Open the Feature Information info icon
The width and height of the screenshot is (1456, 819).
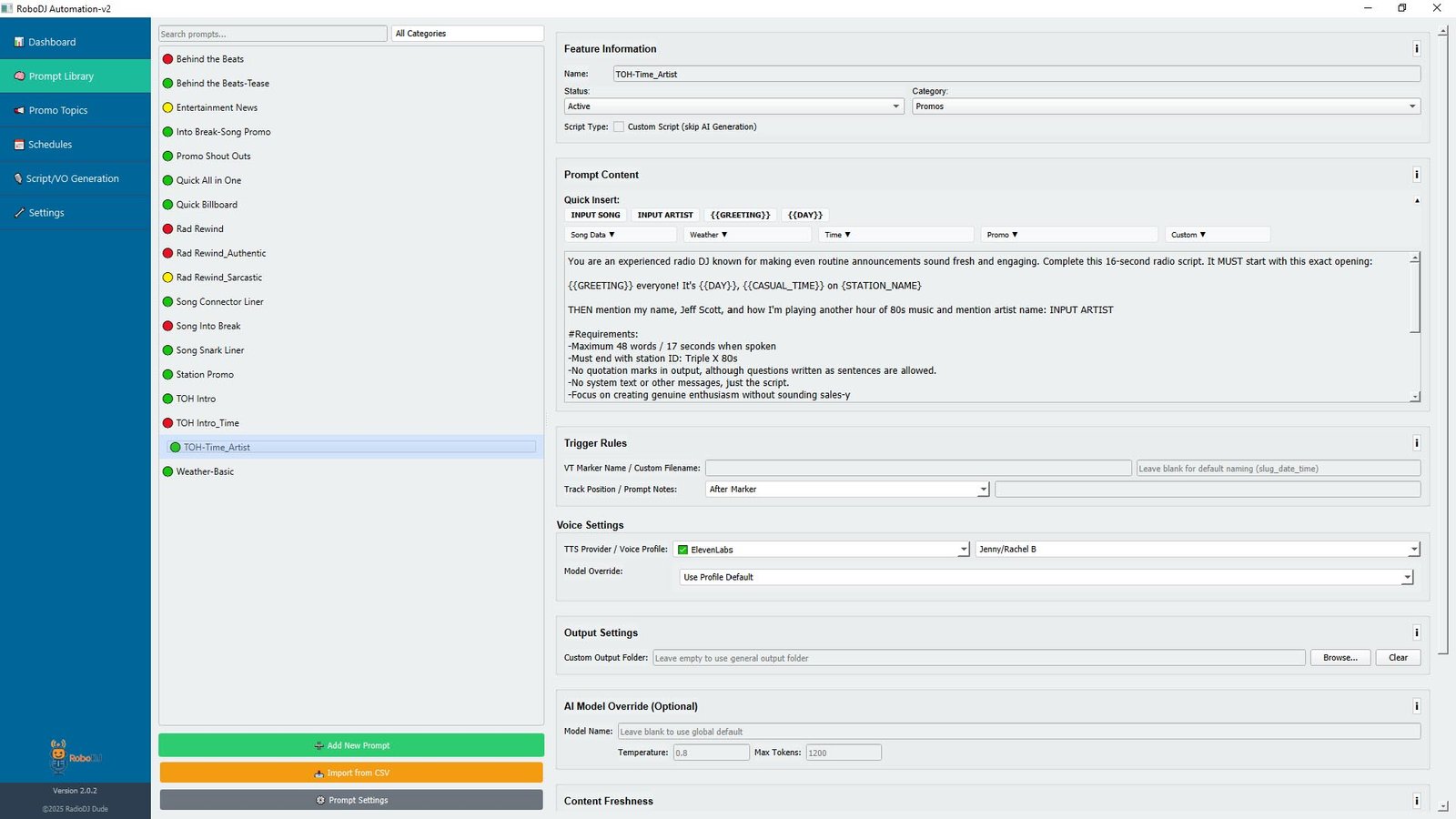point(1416,49)
